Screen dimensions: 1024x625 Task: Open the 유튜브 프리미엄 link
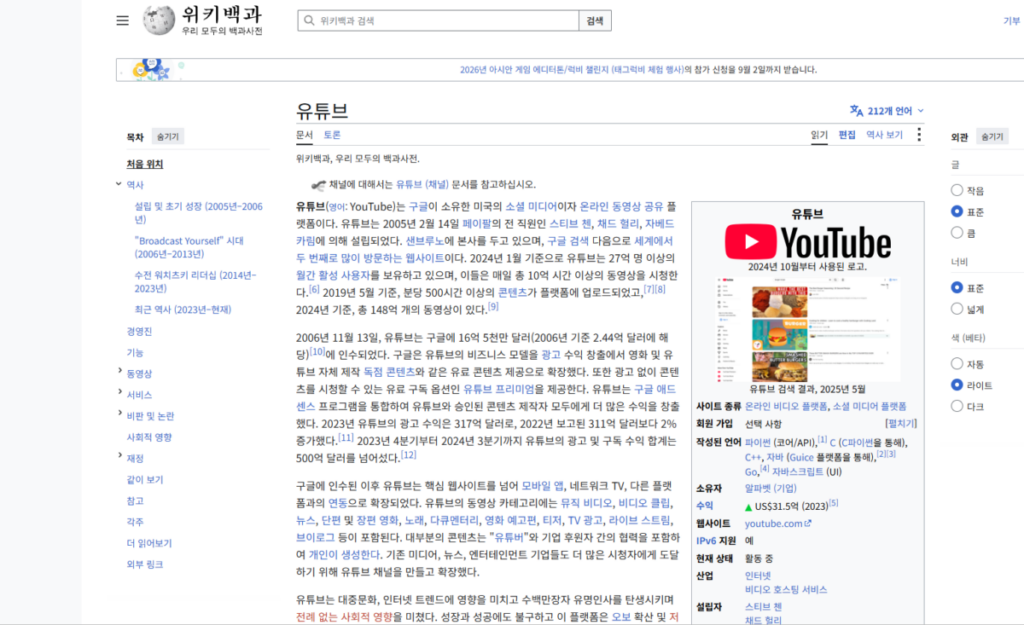[499, 389]
